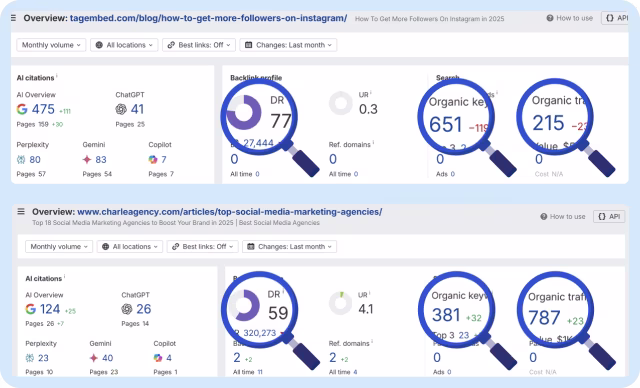Screen dimensions: 640x388
Task: Open the 320,273 rank number link
Action: (260, 333)
